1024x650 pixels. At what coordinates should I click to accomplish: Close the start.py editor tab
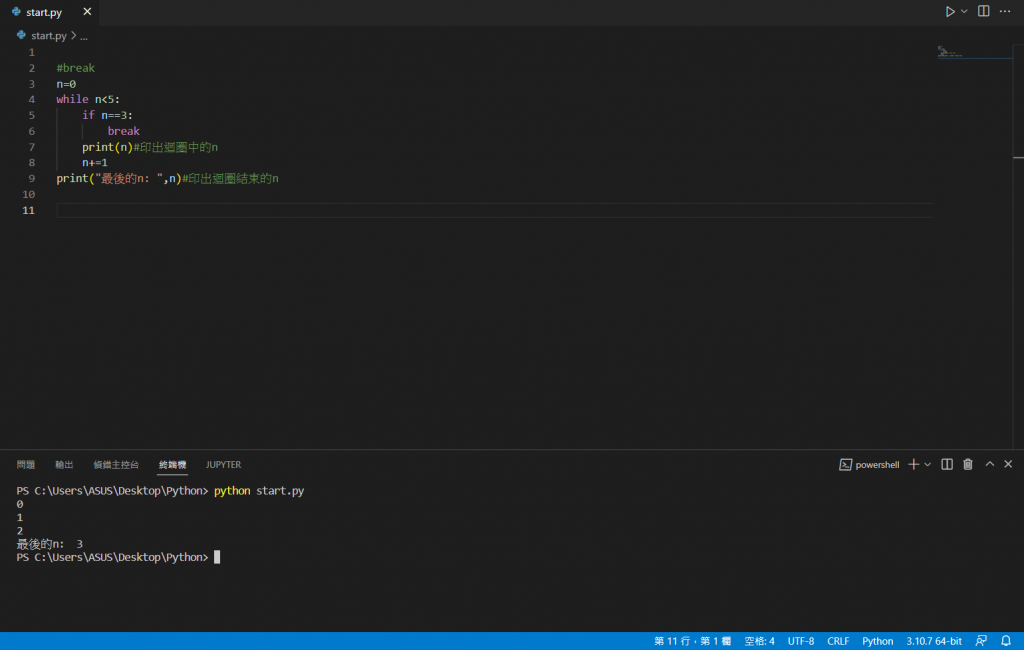[x=87, y=12]
